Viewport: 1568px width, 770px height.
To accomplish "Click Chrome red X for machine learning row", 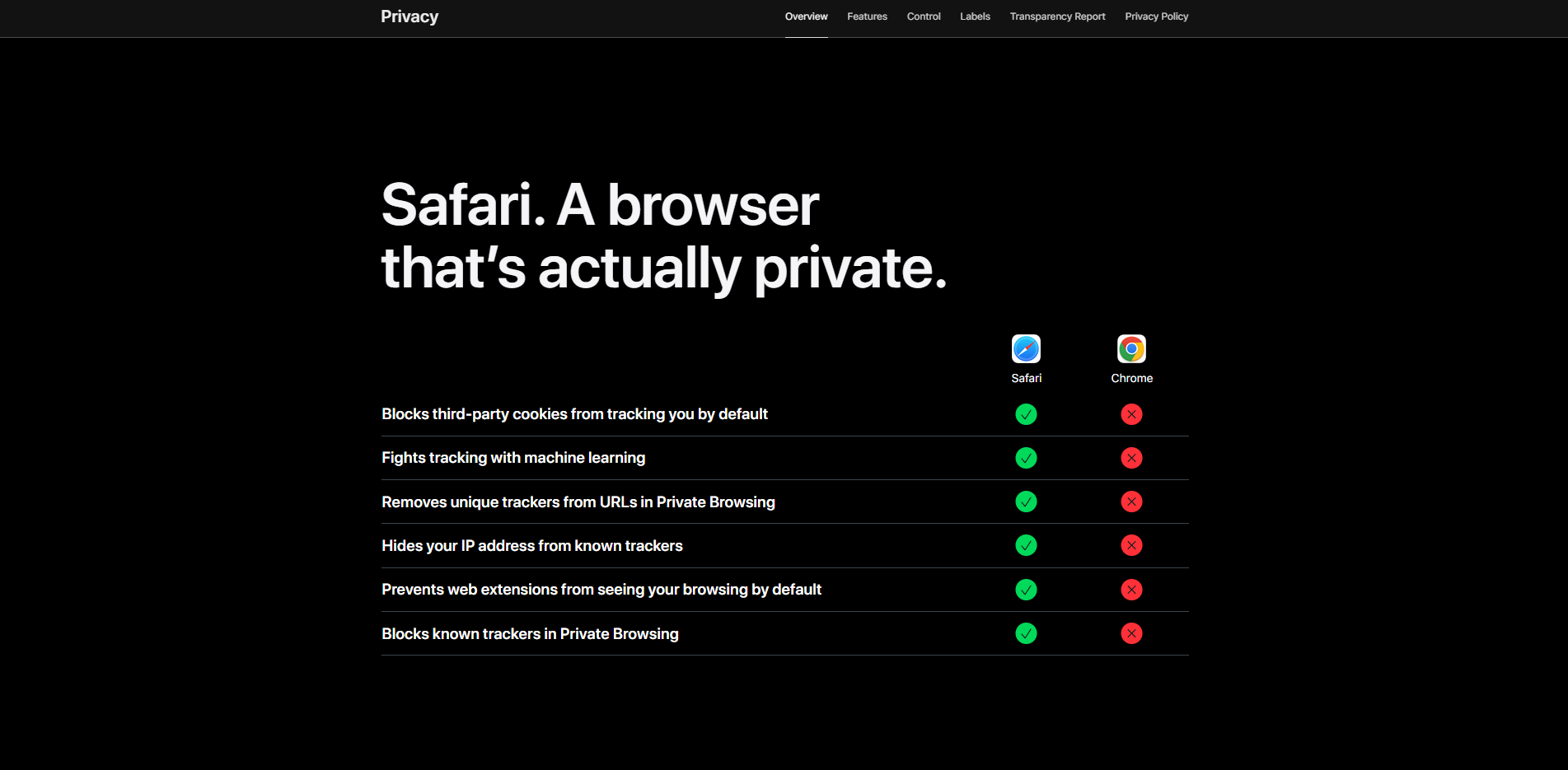I will coord(1131,458).
